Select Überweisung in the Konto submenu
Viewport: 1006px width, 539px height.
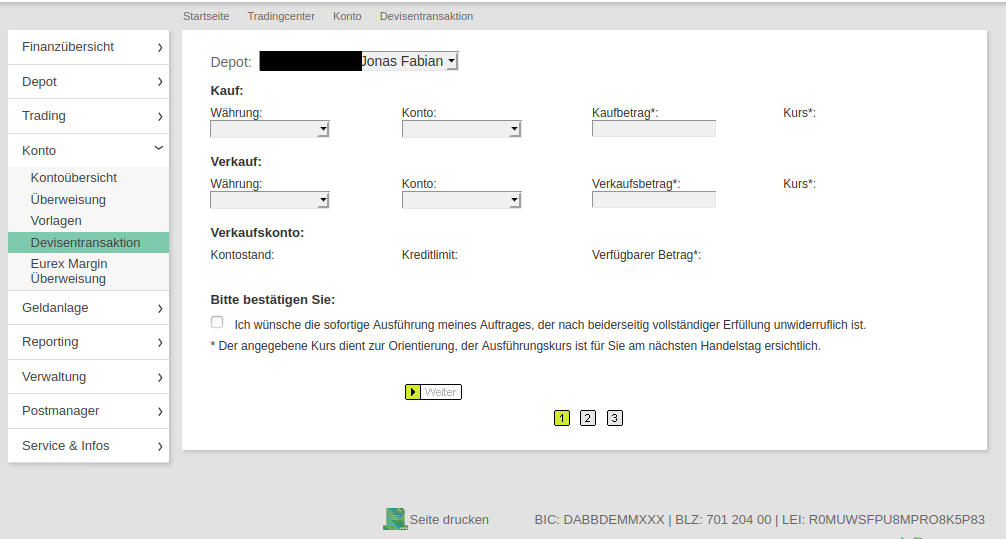(68, 199)
